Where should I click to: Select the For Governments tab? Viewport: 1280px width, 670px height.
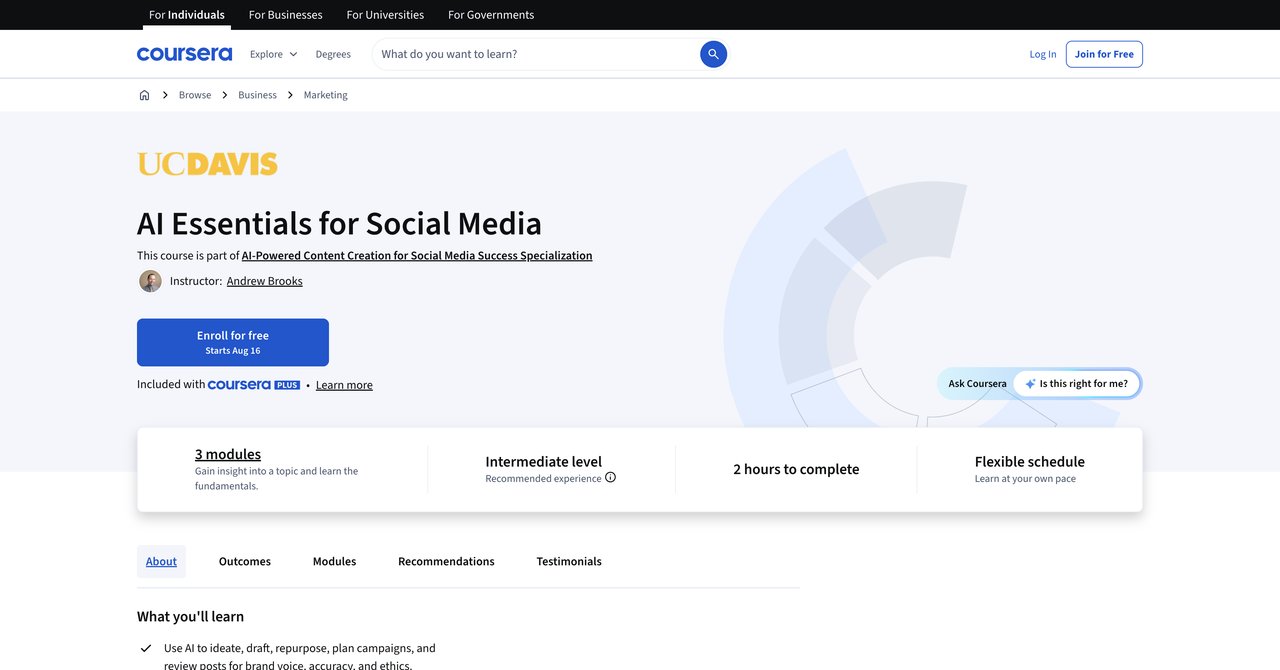tap(491, 15)
